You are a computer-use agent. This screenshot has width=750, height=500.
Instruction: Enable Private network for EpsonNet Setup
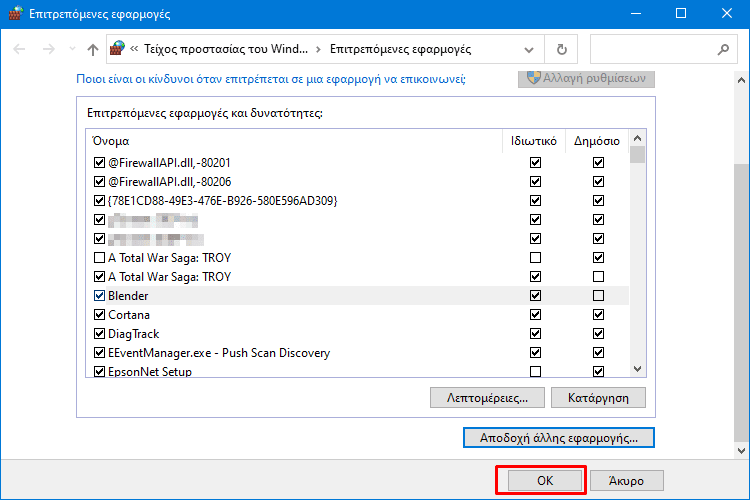coord(535,371)
